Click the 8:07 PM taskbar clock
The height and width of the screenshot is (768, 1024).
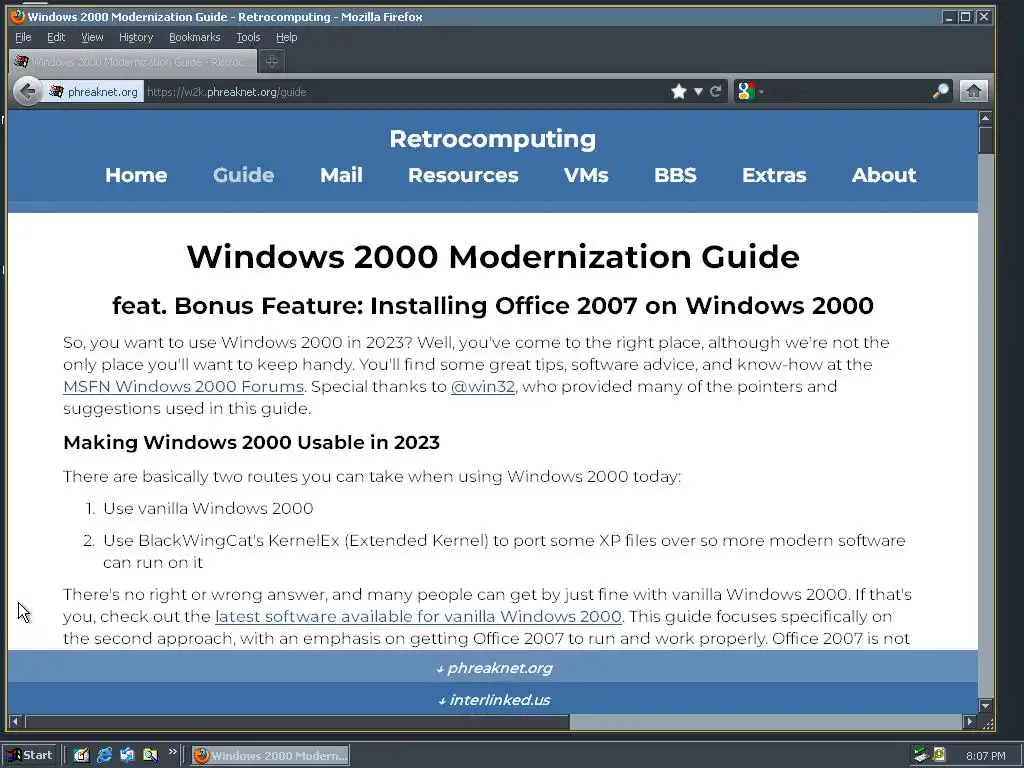point(985,756)
